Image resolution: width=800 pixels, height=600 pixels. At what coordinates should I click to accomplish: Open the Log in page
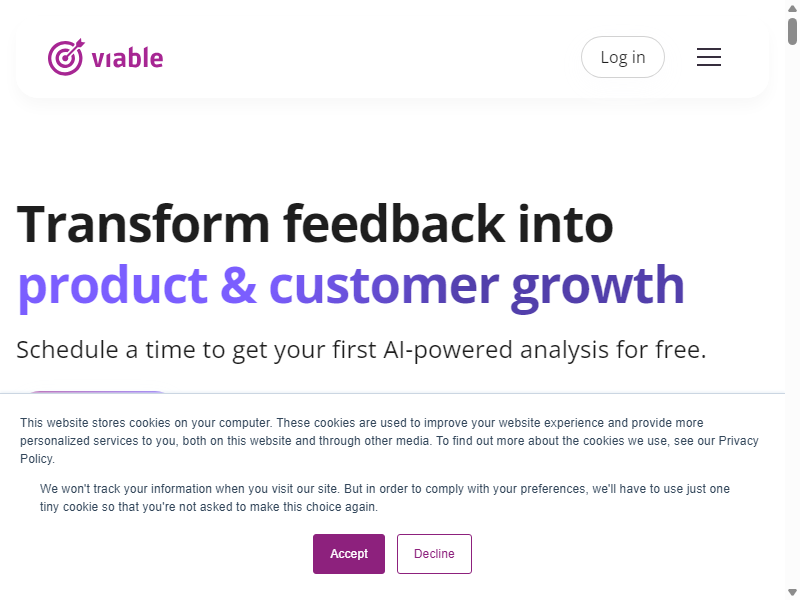point(622,57)
